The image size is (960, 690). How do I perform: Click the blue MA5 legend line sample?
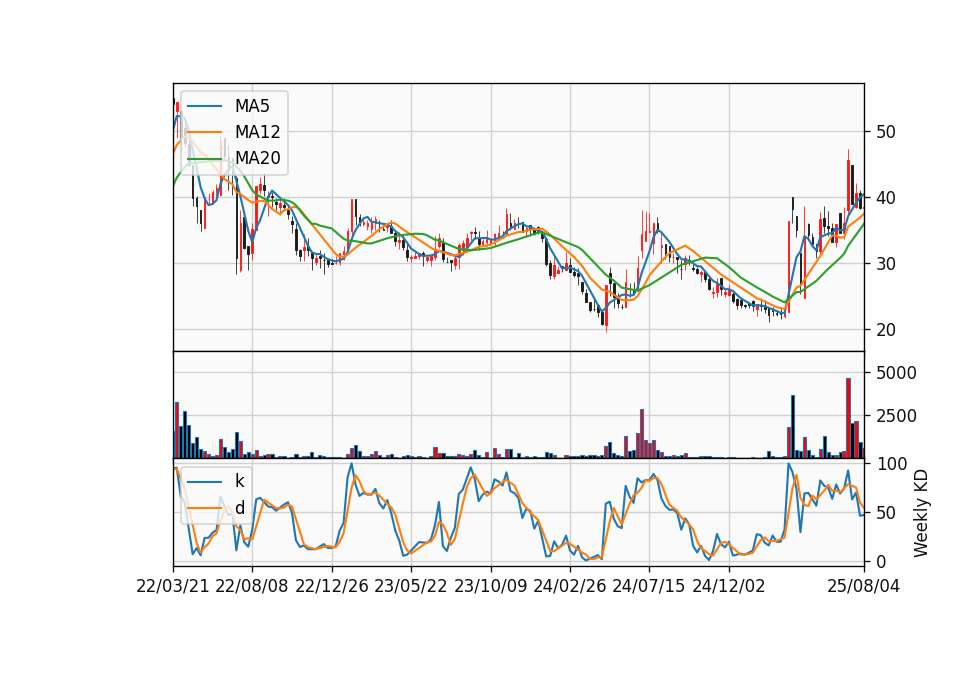click(204, 106)
